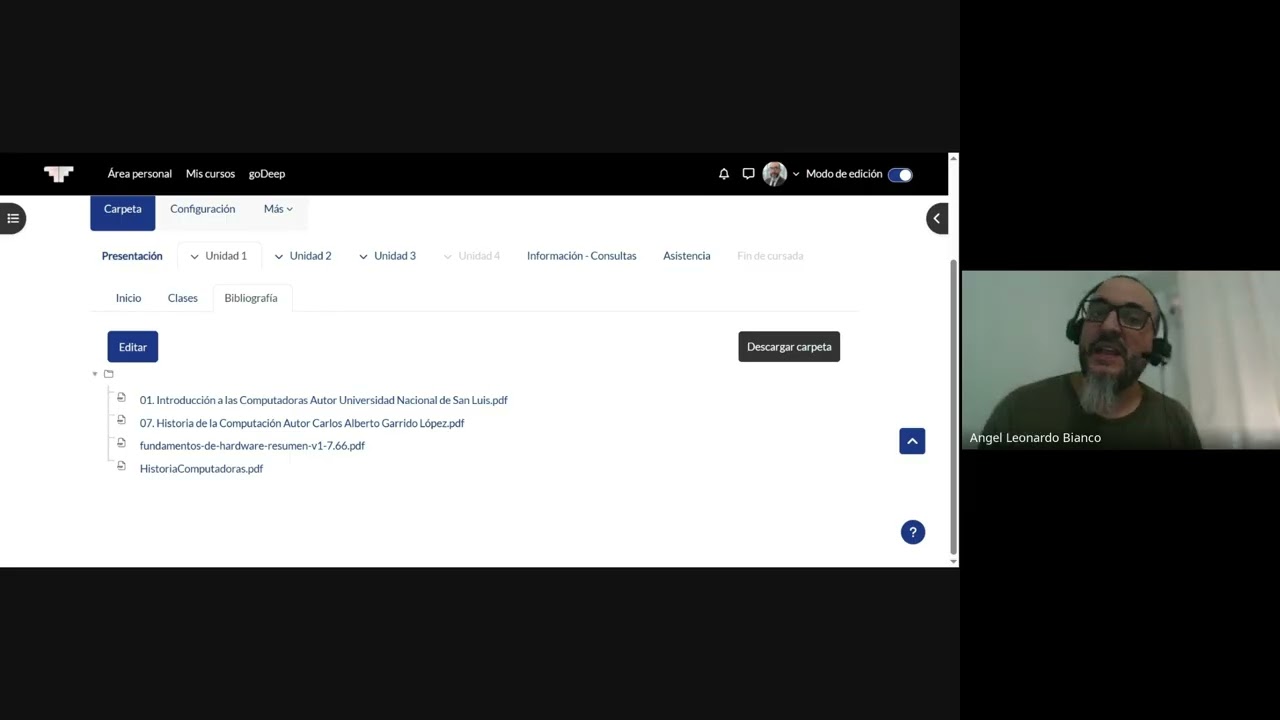Collapse the folder tree triangle
The height and width of the screenshot is (720, 1280).
click(95, 374)
